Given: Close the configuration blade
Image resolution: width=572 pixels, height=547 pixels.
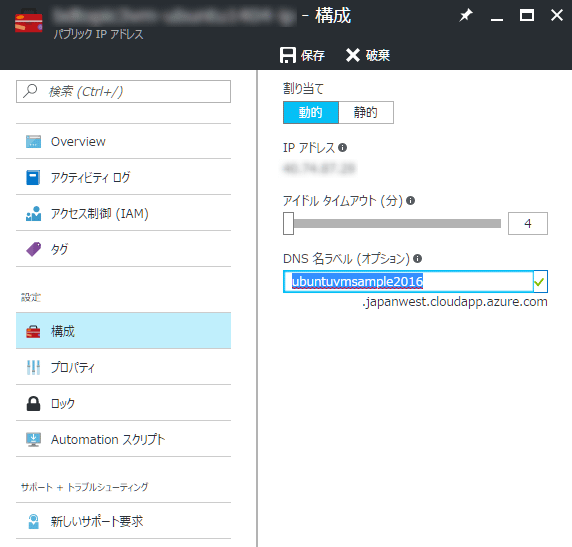Looking at the screenshot, I should pyautogui.click(x=557, y=15).
